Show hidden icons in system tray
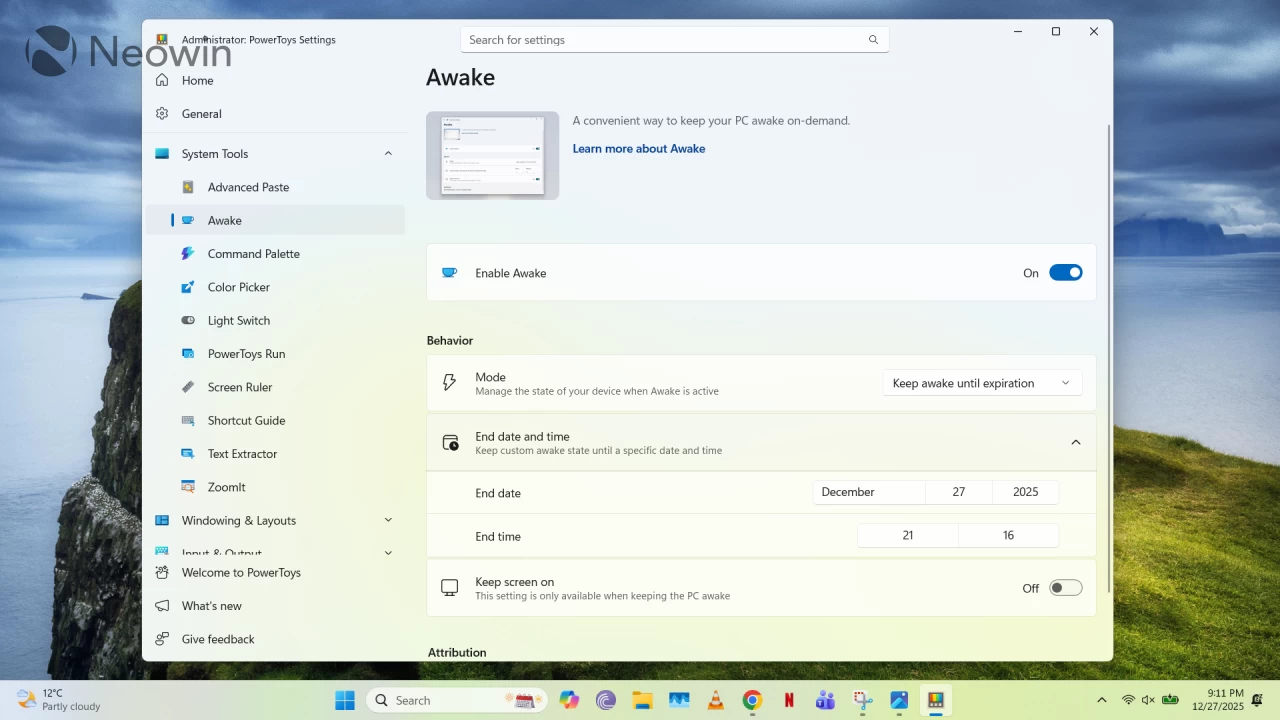1280x720 pixels. pos(1102,700)
